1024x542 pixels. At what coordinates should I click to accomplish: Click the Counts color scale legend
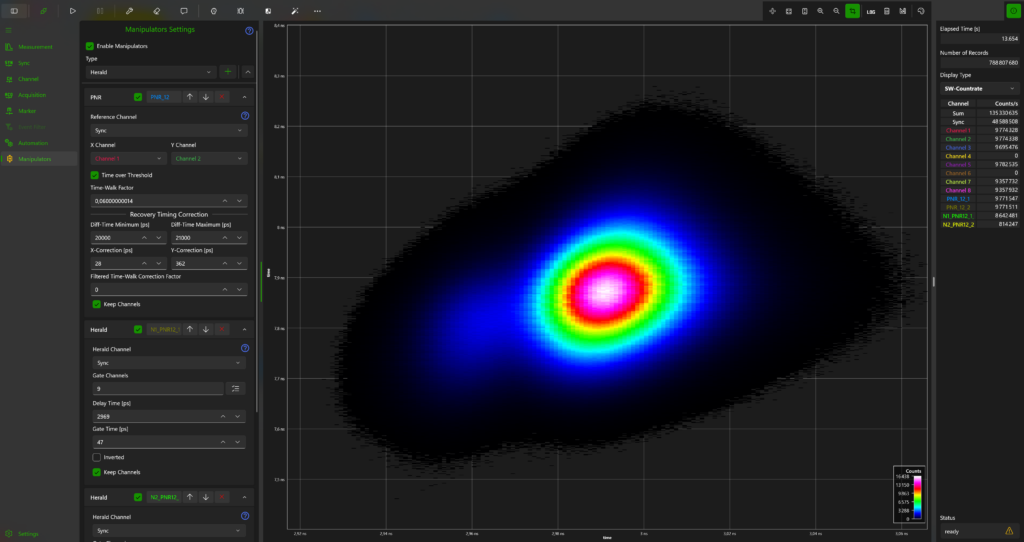point(908,494)
